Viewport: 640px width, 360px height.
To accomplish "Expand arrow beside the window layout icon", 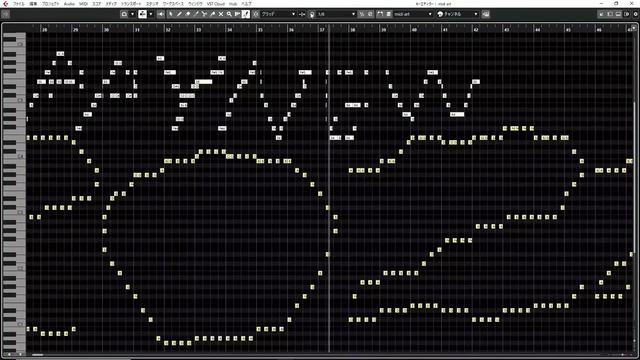I will [132, 14].
